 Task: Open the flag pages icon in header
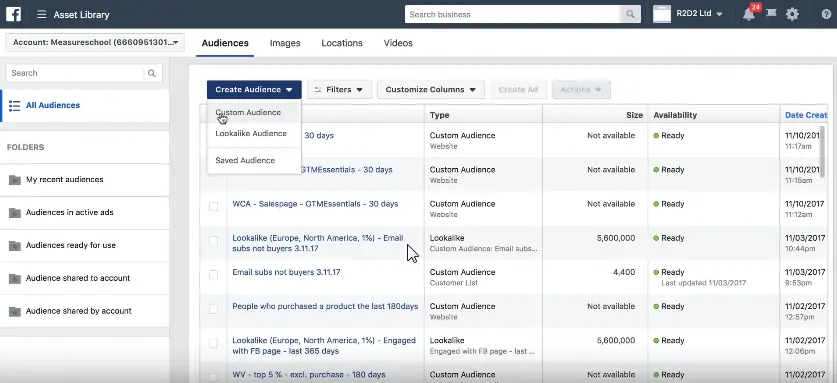coord(771,14)
